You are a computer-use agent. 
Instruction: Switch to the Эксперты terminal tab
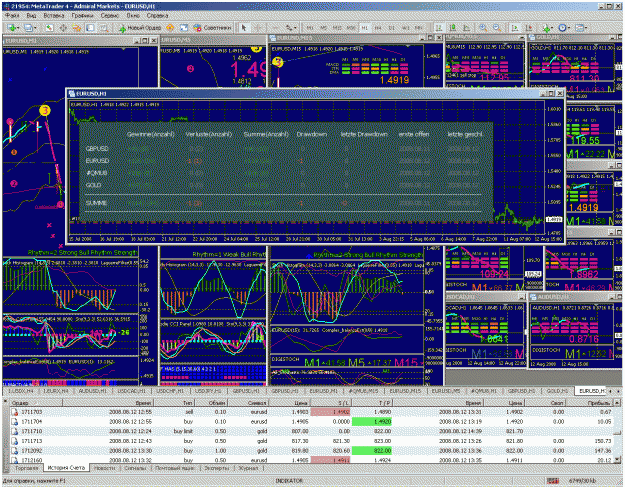217,468
